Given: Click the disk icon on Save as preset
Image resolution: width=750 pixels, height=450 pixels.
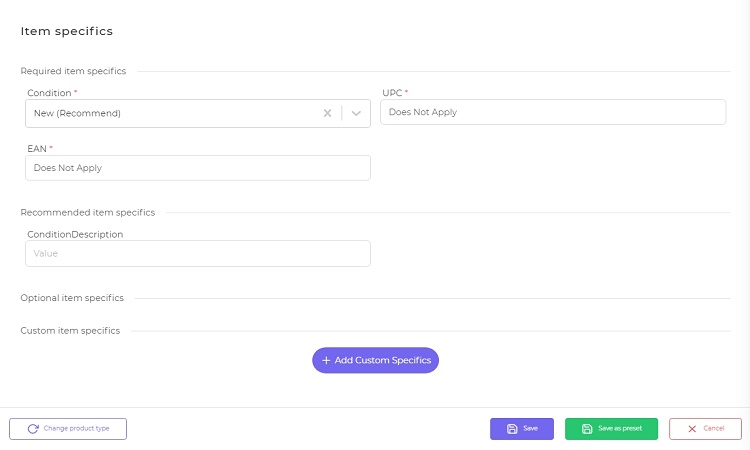Looking at the screenshot, I should 587,429.
